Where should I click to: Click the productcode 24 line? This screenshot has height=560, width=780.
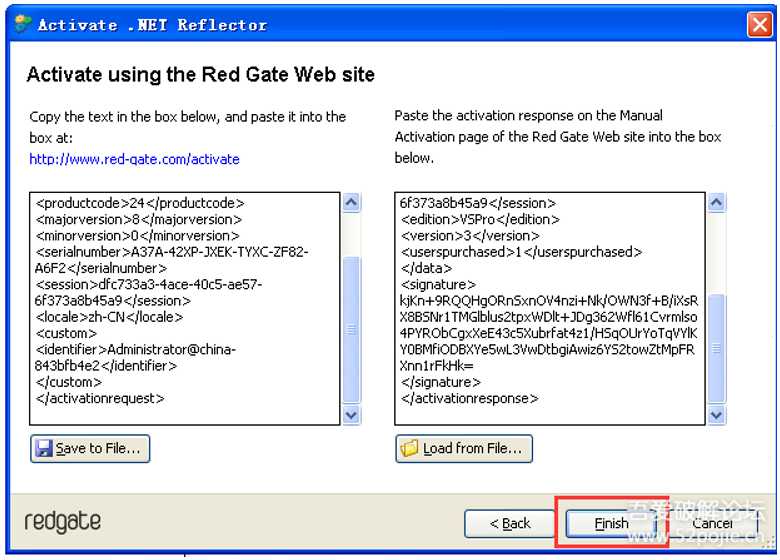(140, 203)
